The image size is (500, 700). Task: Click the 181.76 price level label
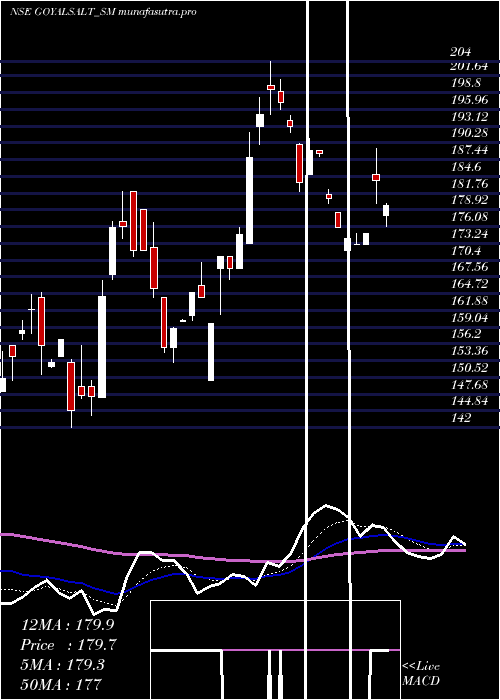click(x=469, y=183)
